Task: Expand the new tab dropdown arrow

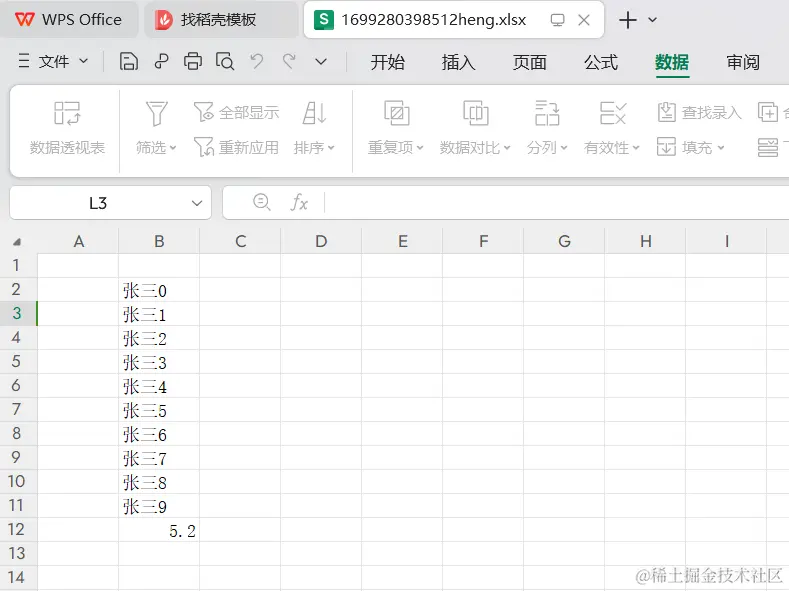Action: (x=652, y=20)
